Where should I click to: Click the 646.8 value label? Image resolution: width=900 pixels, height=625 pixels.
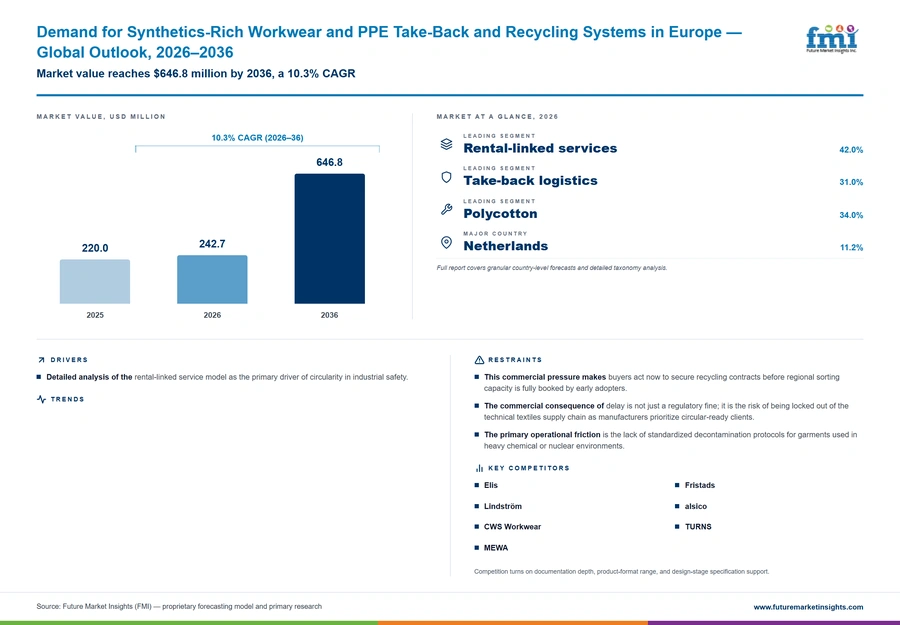click(x=329, y=162)
